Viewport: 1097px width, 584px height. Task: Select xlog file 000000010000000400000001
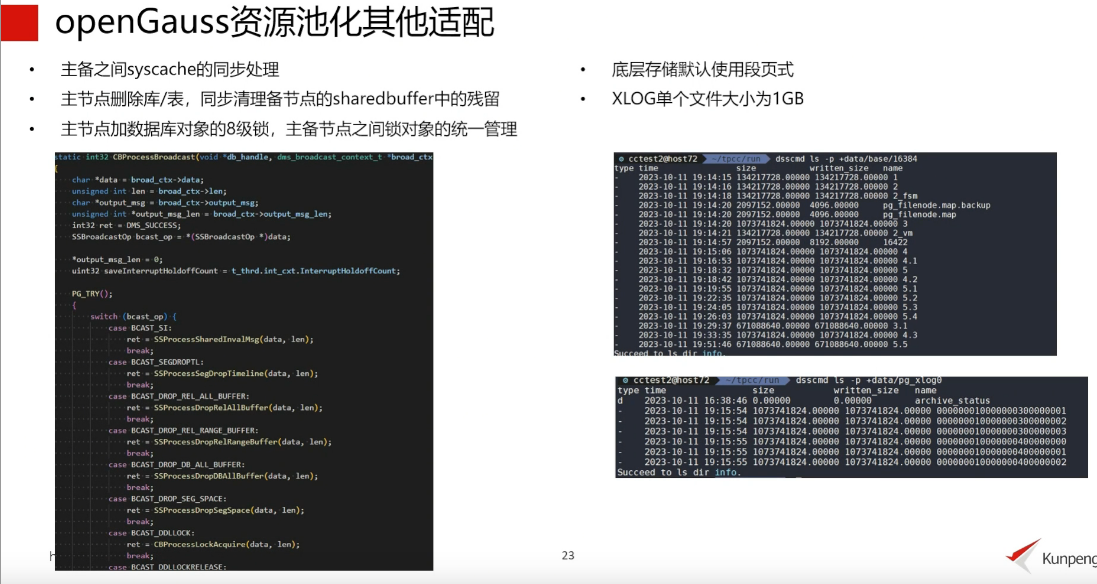[x=842, y=452]
